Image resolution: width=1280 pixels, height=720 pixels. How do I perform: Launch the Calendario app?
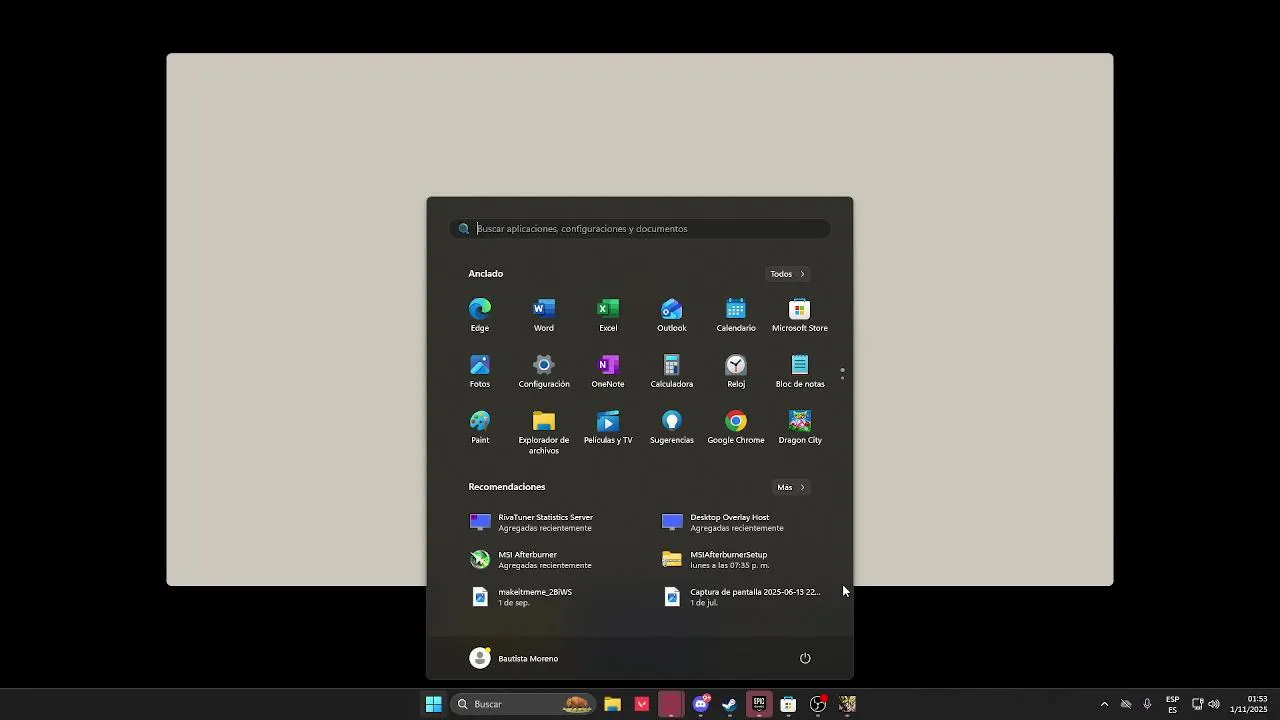(x=736, y=314)
